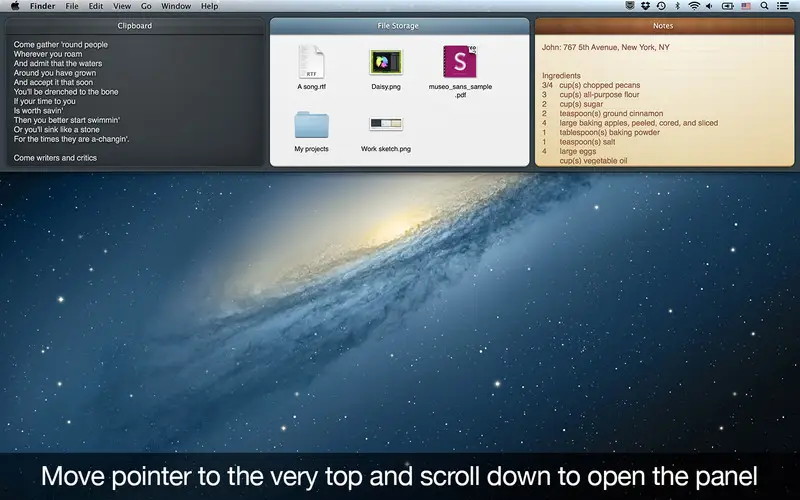Click the US flag input source icon

pos(746,6)
